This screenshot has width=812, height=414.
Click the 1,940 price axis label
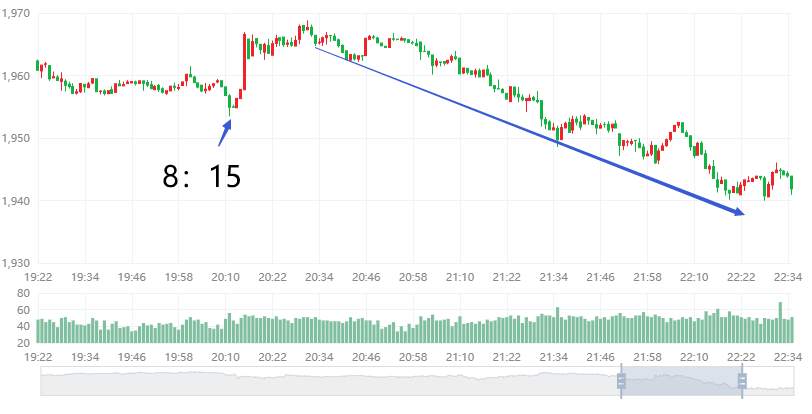tap(16, 201)
